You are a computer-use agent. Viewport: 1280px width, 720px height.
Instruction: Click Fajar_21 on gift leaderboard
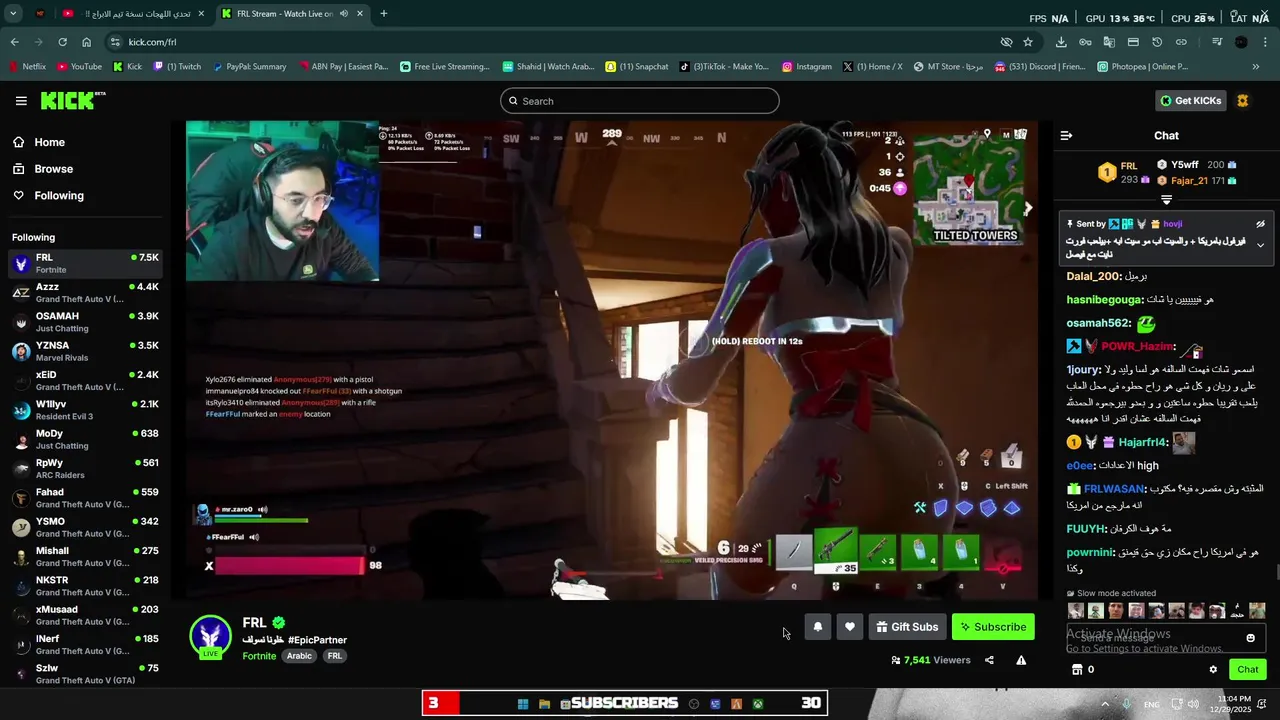[1189, 181]
